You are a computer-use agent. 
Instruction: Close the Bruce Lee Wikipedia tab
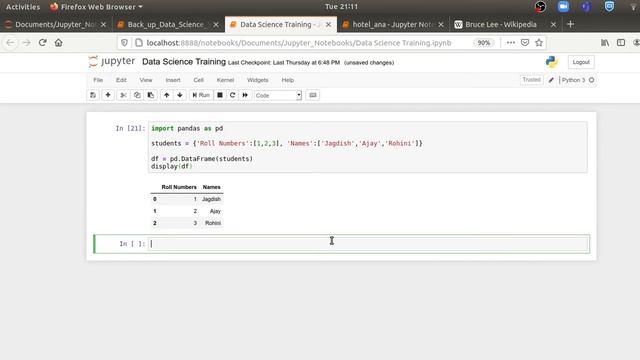coord(553,24)
